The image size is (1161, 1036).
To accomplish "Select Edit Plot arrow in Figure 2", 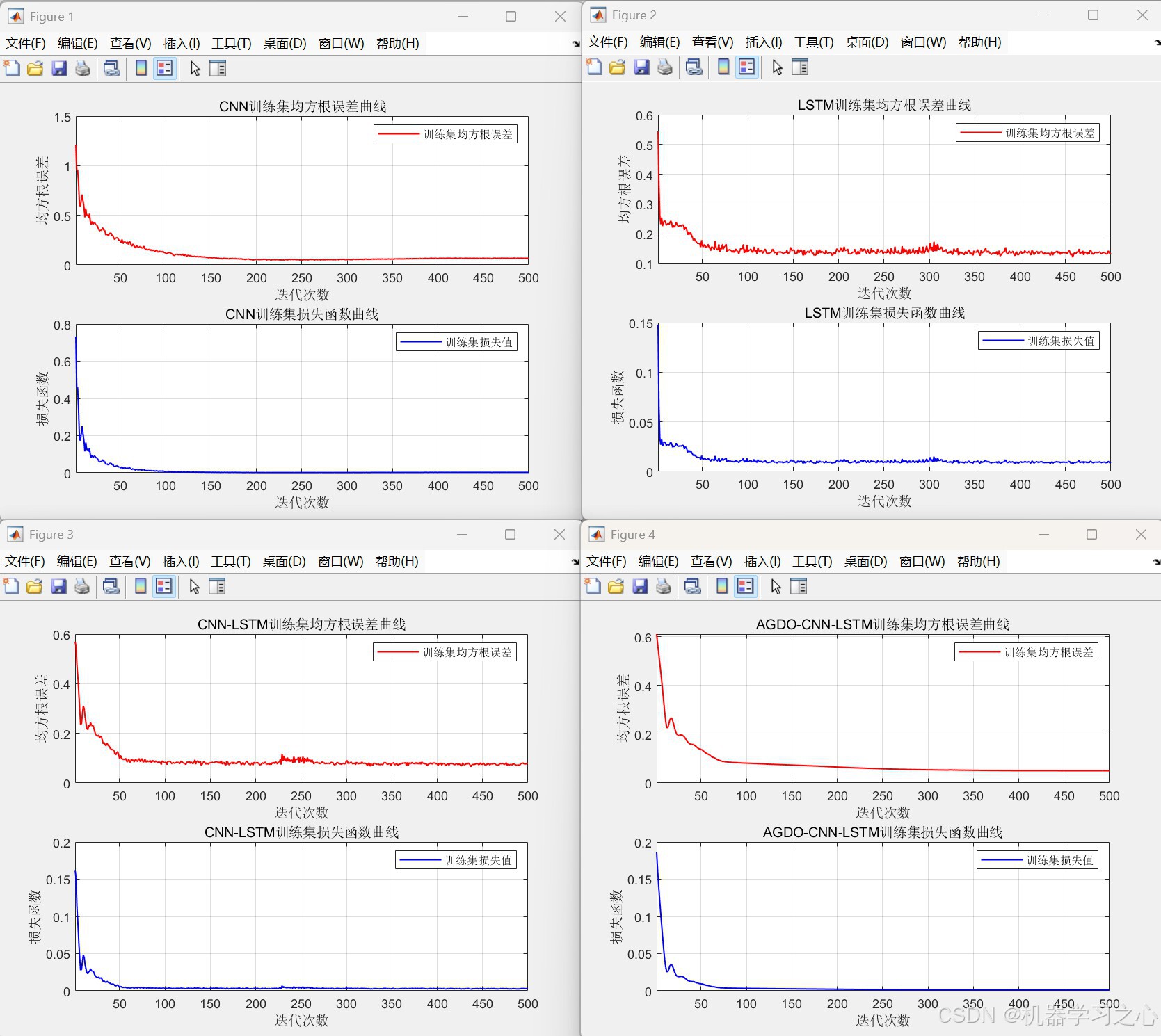I will coord(777,67).
